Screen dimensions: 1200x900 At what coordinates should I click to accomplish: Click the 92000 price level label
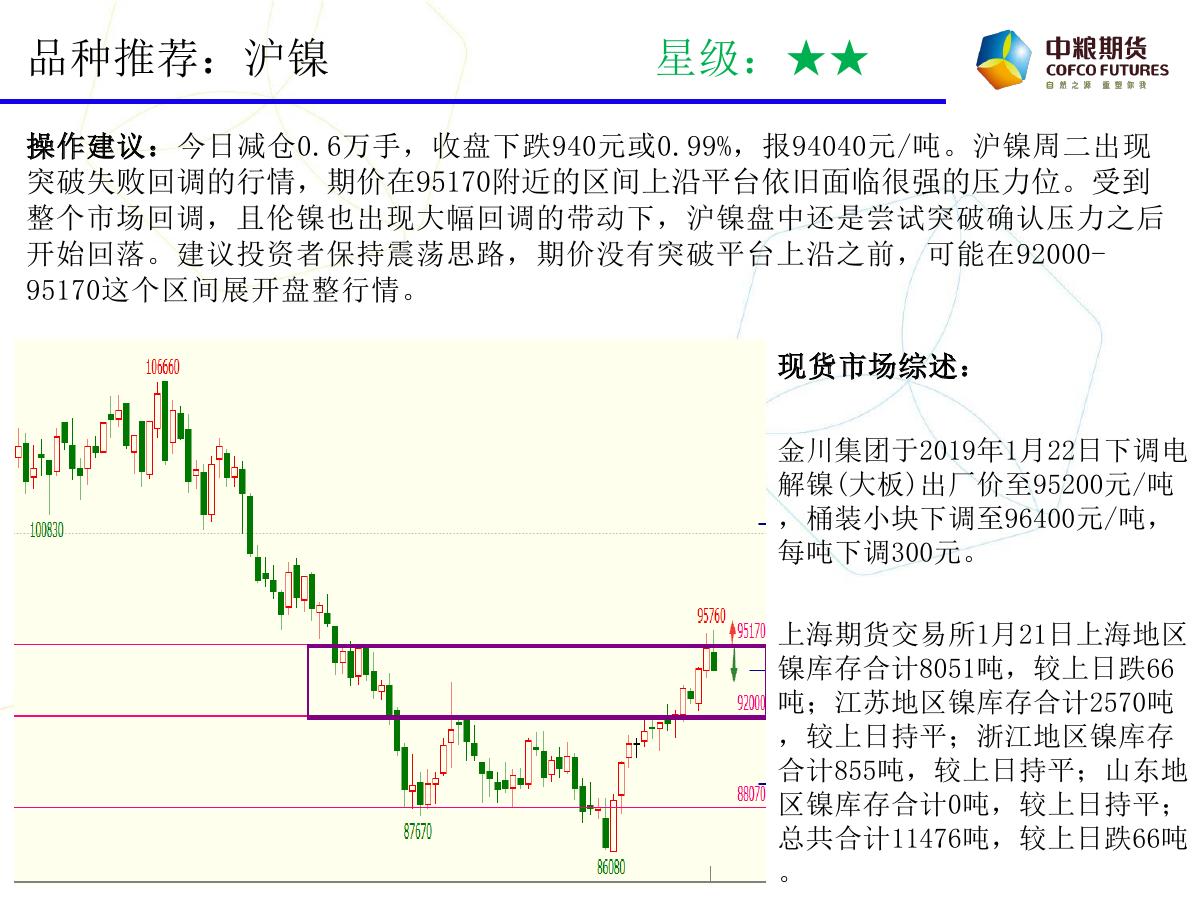tap(751, 702)
